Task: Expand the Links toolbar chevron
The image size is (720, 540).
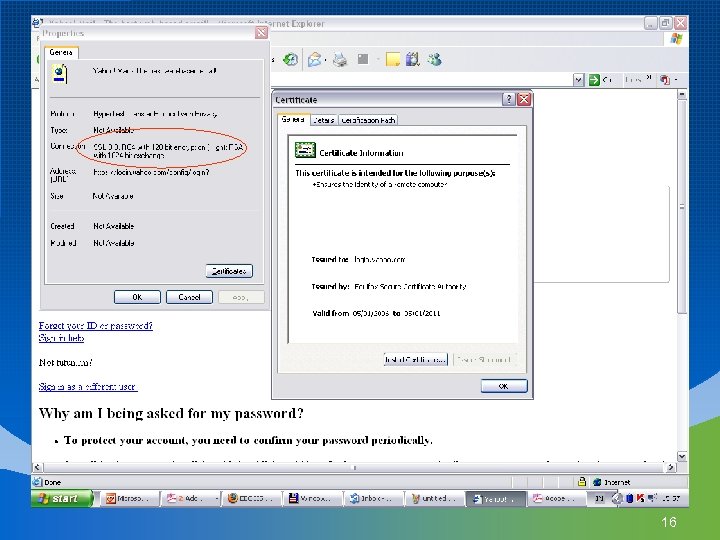Action: click(x=648, y=78)
